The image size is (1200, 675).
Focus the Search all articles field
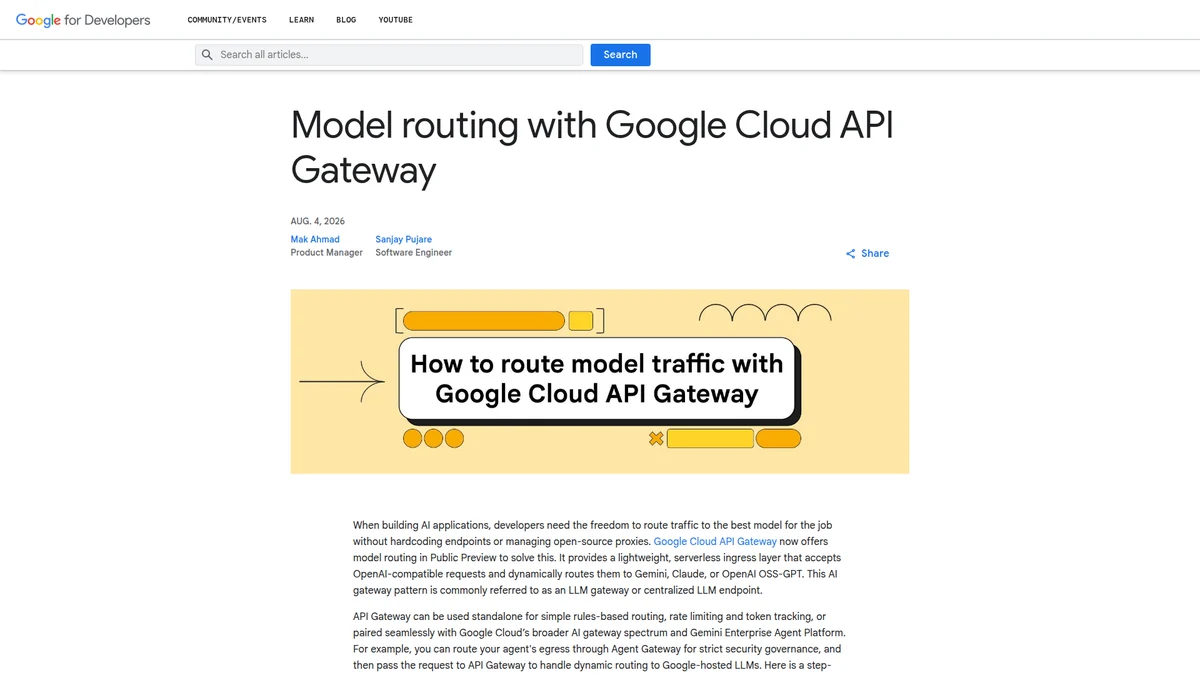[389, 55]
